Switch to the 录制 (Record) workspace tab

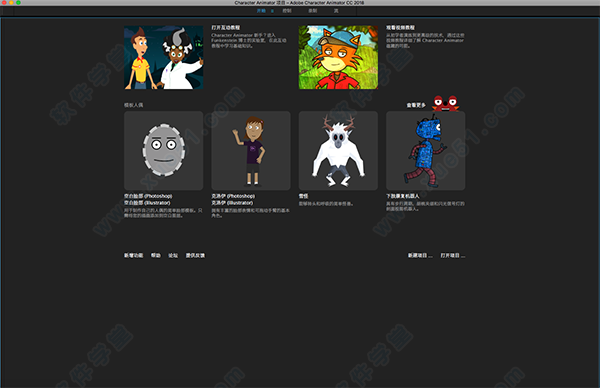click(313, 11)
